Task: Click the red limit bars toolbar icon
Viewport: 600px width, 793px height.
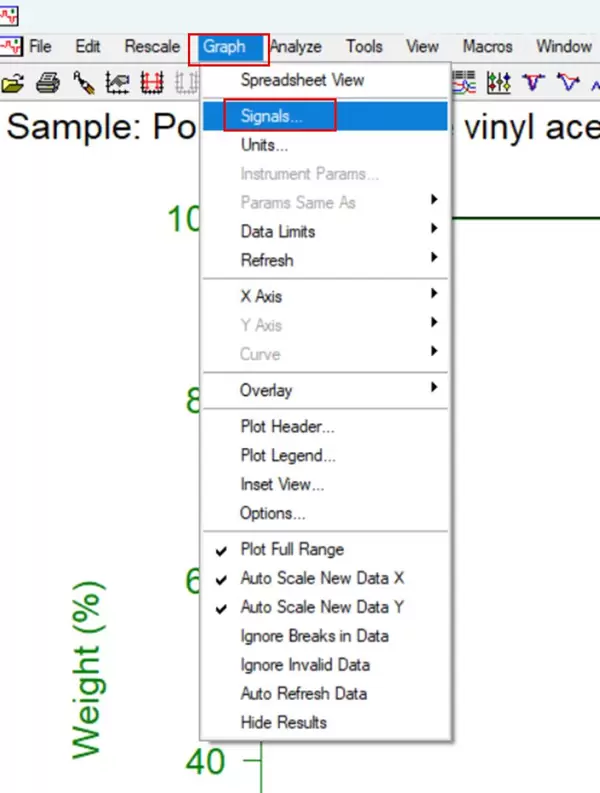Action: 152,82
